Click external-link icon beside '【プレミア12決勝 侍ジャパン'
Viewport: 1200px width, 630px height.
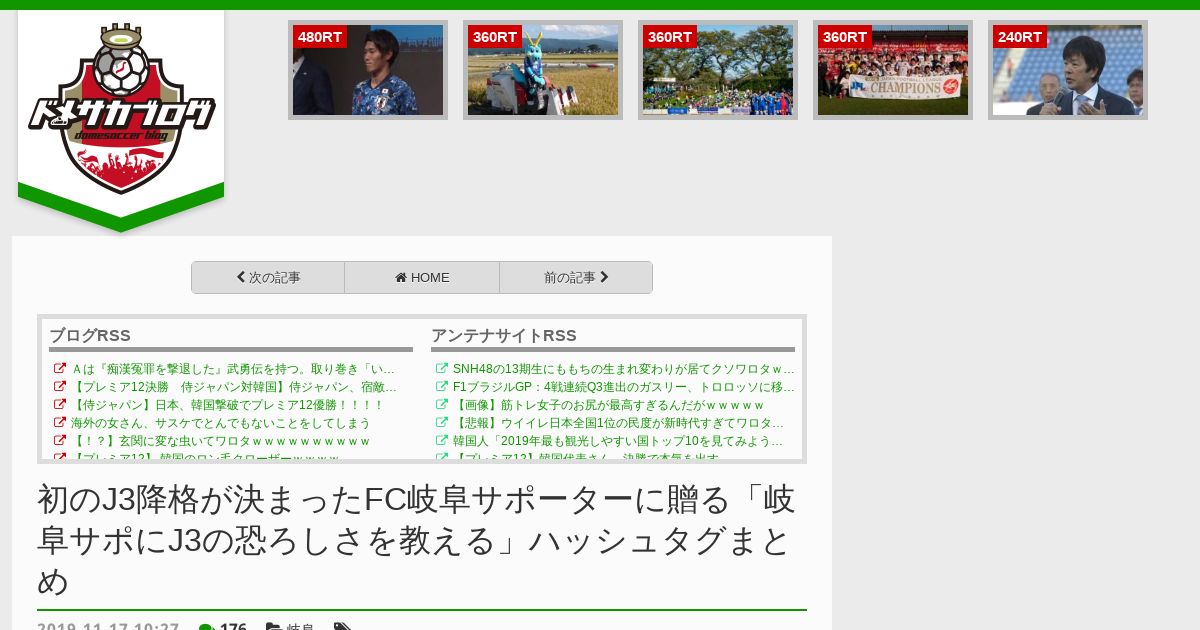60,387
